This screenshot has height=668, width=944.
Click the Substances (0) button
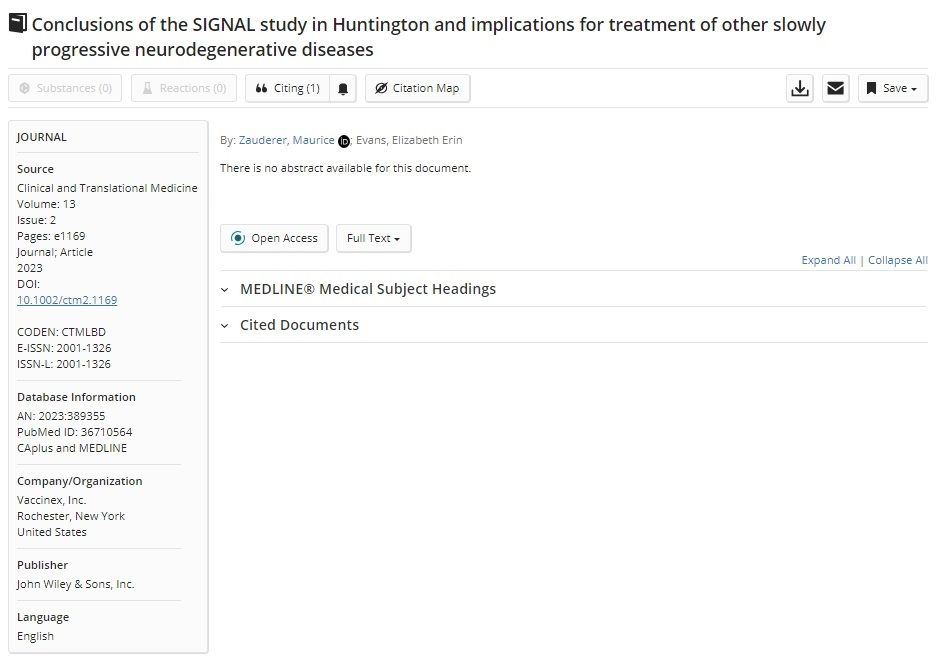coord(65,88)
